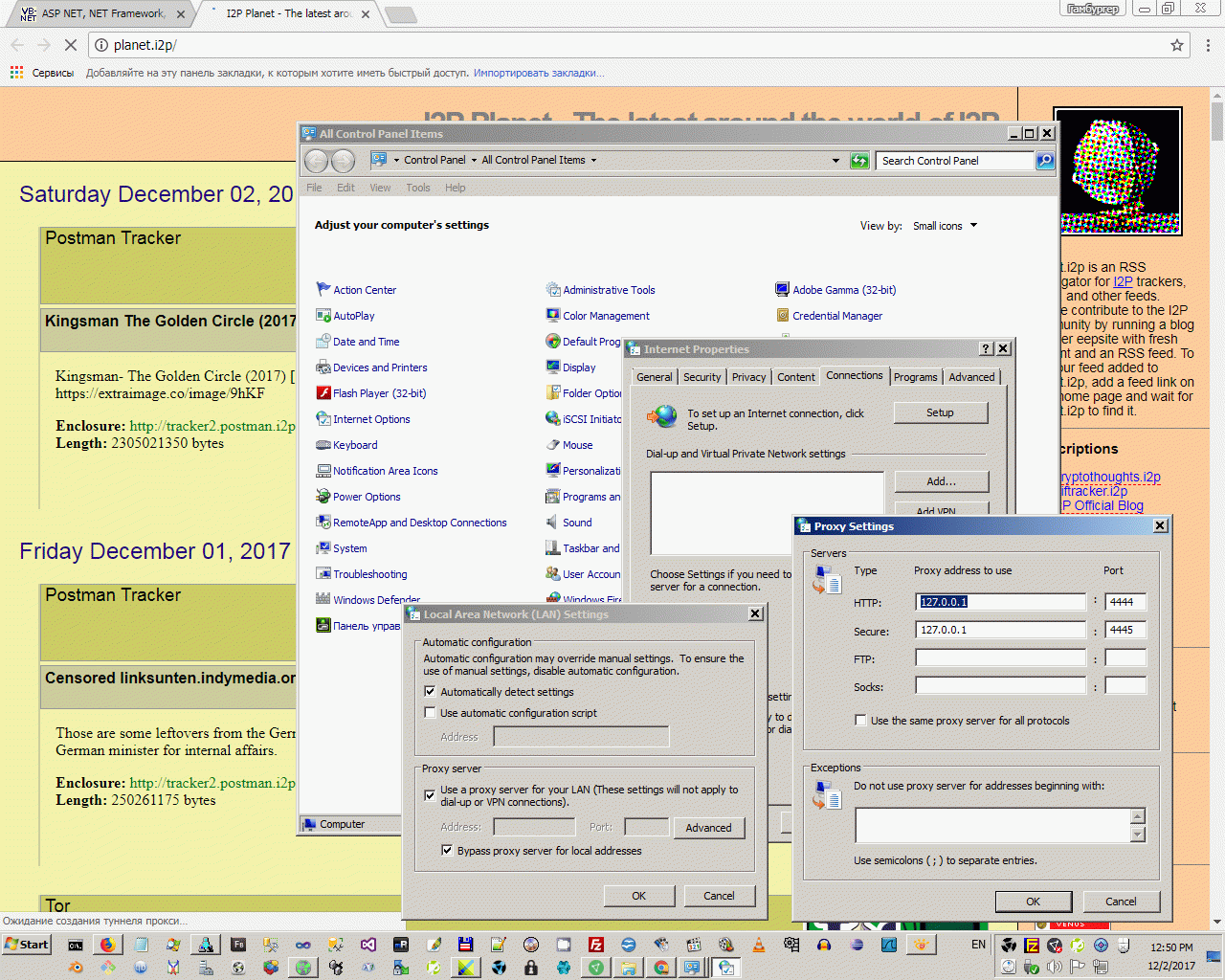Open Flash Player (32-bit) settings
The width and height of the screenshot is (1225, 980).
[371, 393]
